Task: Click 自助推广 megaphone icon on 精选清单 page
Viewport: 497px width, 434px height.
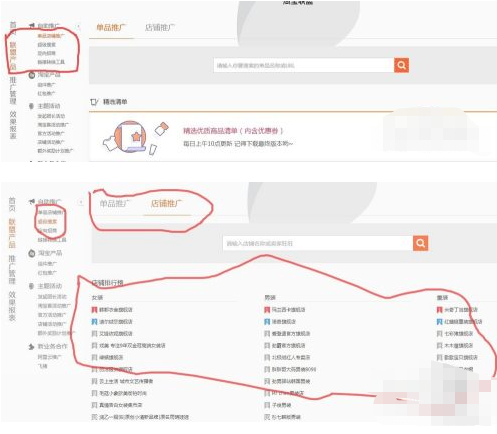Action: tap(32, 25)
